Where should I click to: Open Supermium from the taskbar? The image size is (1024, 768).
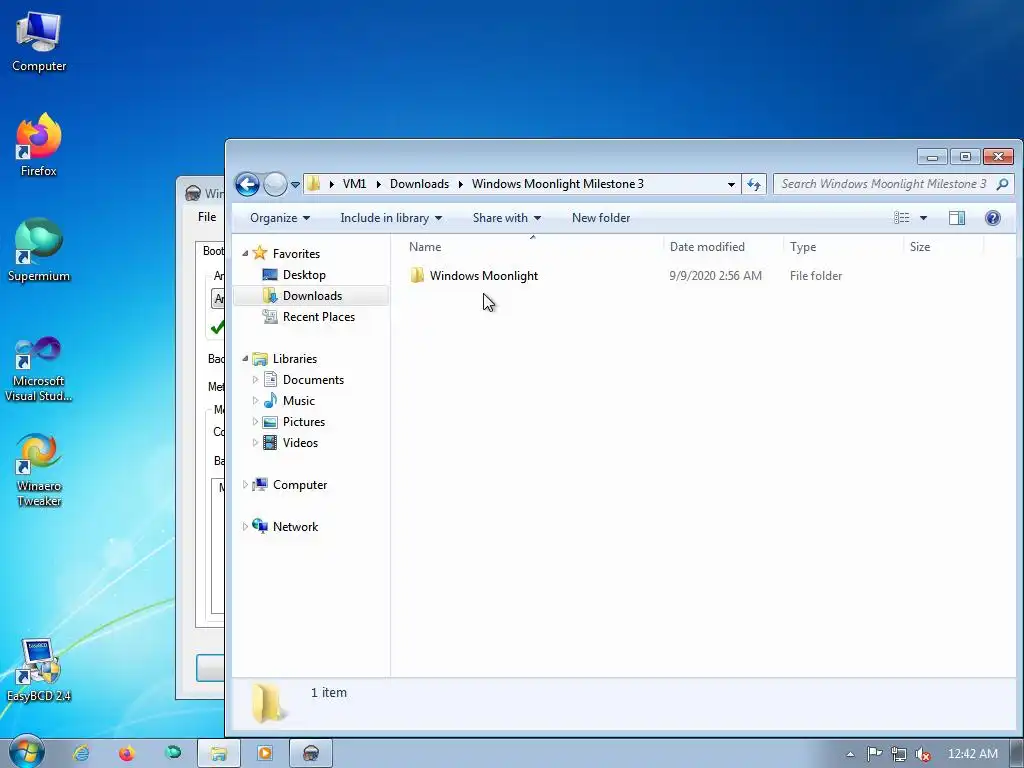(x=173, y=753)
